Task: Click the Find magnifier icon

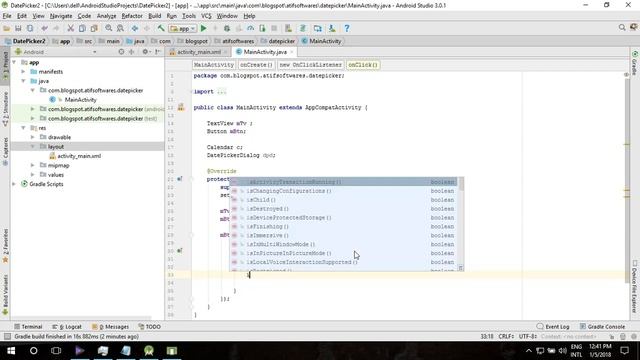Action: 109,29
